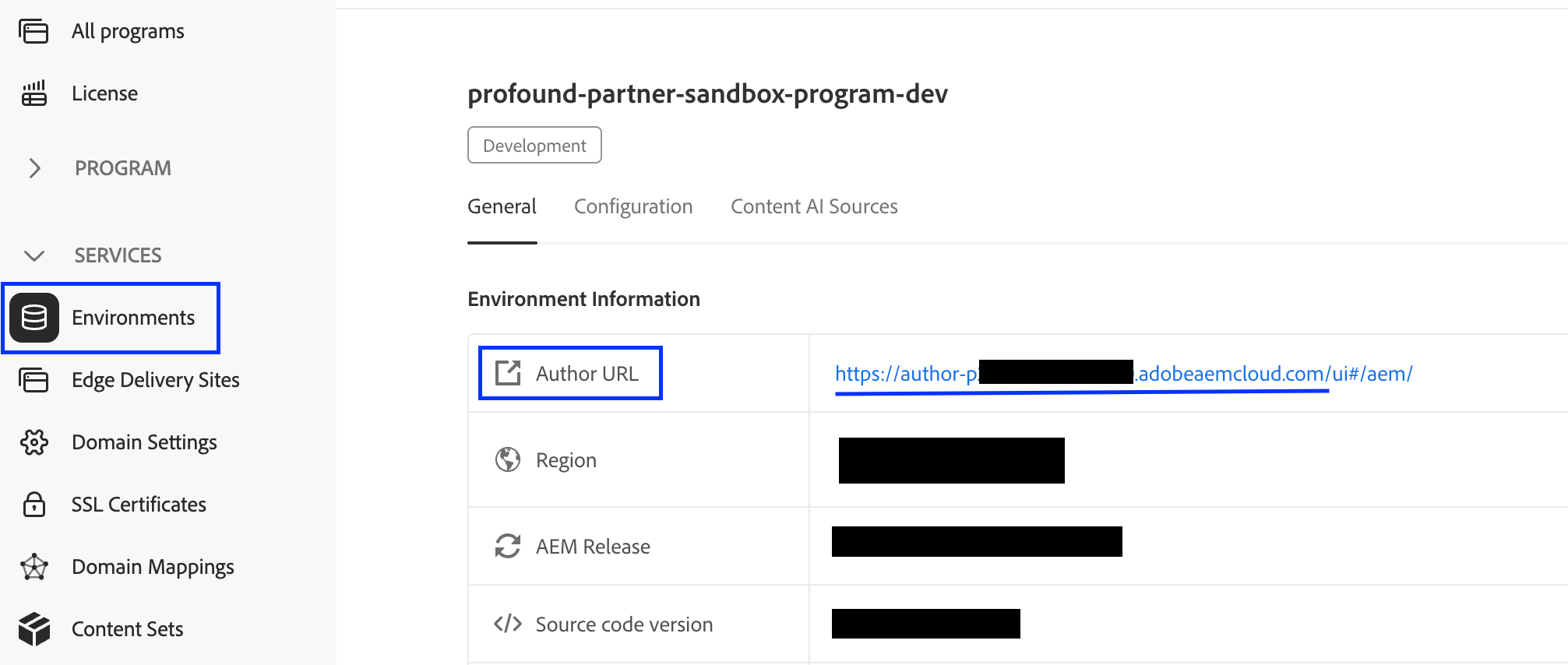The height and width of the screenshot is (665, 1568).
Task: Go to Edge Delivery Sites
Action: pyautogui.click(x=156, y=380)
